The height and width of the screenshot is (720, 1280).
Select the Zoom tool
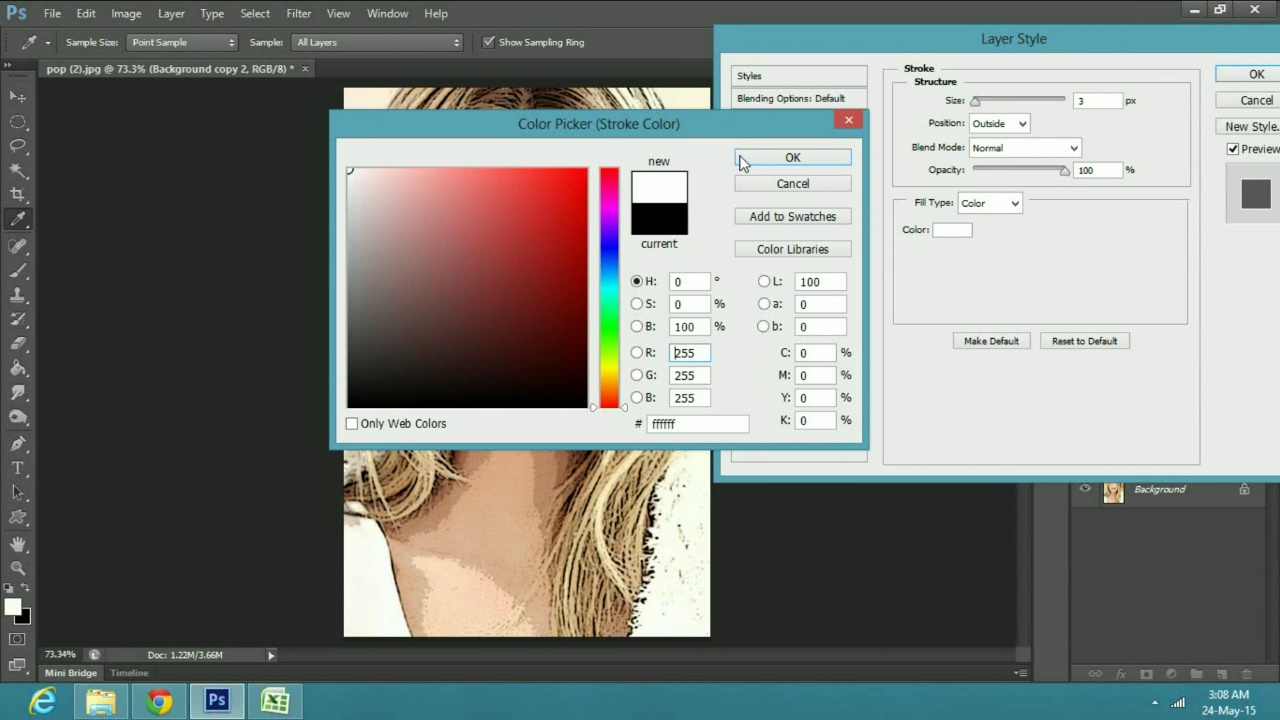point(18,568)
